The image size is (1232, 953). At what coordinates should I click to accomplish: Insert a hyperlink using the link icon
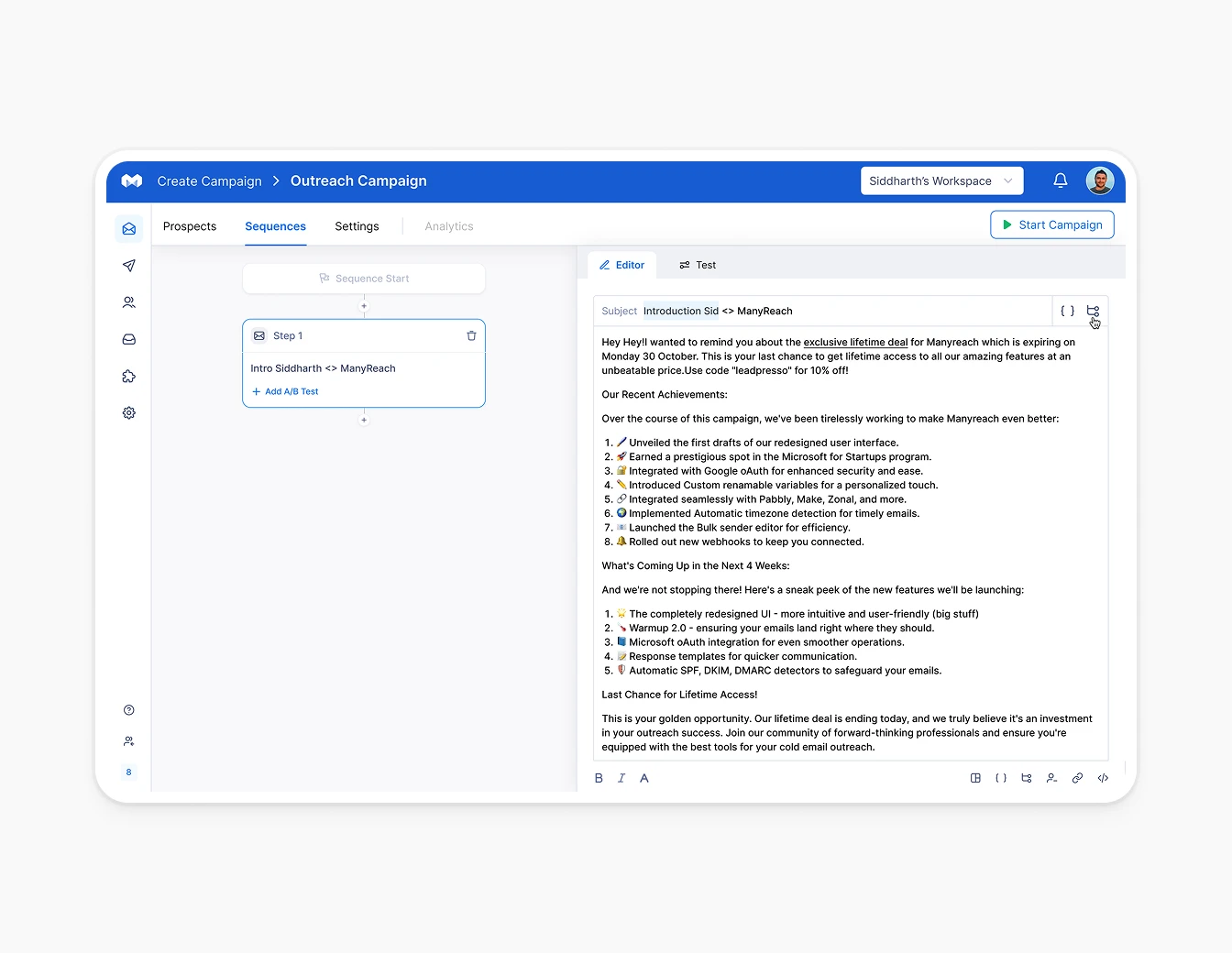click(1077, 778)
